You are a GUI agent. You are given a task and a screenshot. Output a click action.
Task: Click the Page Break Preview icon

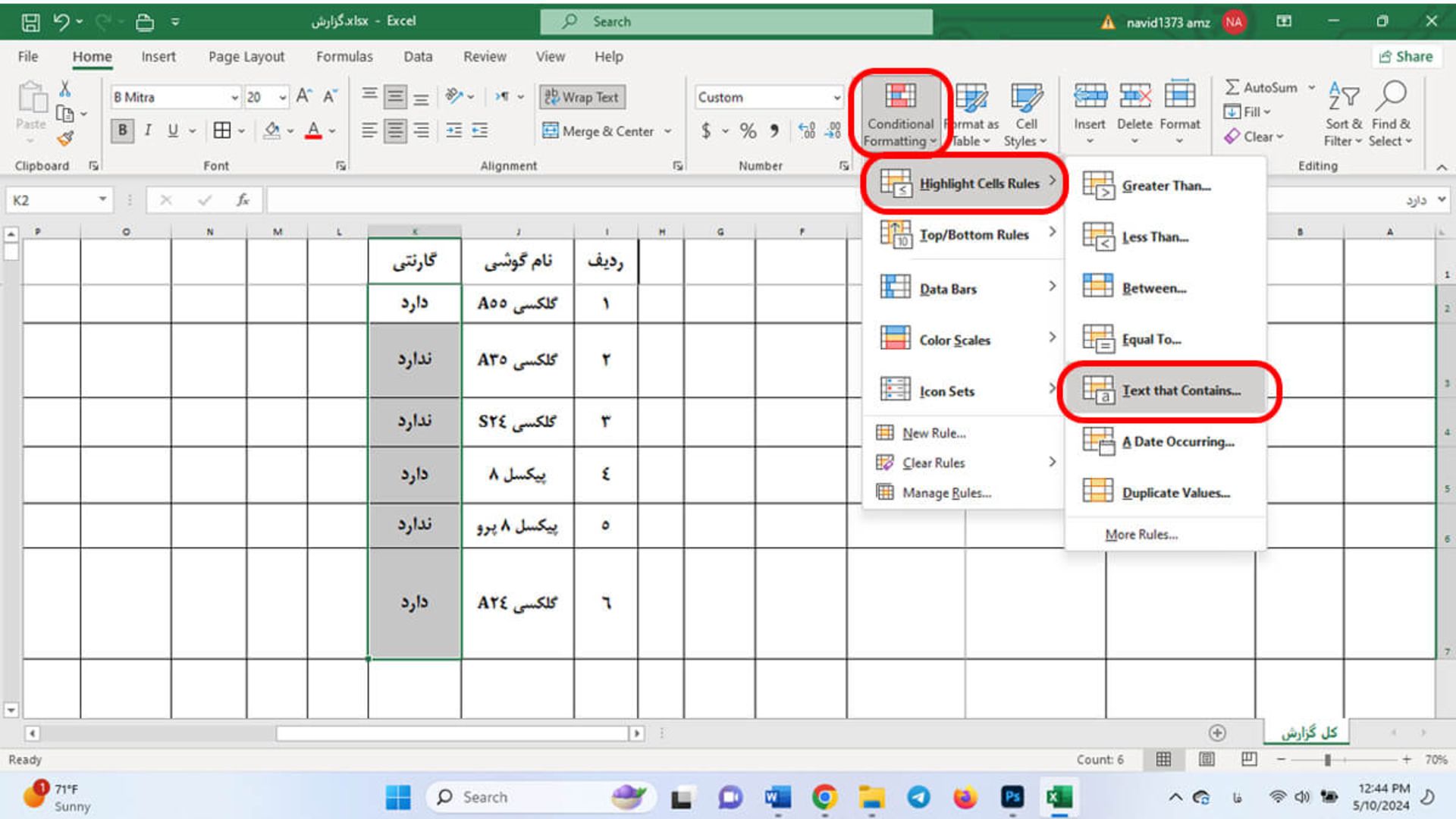1249,759
